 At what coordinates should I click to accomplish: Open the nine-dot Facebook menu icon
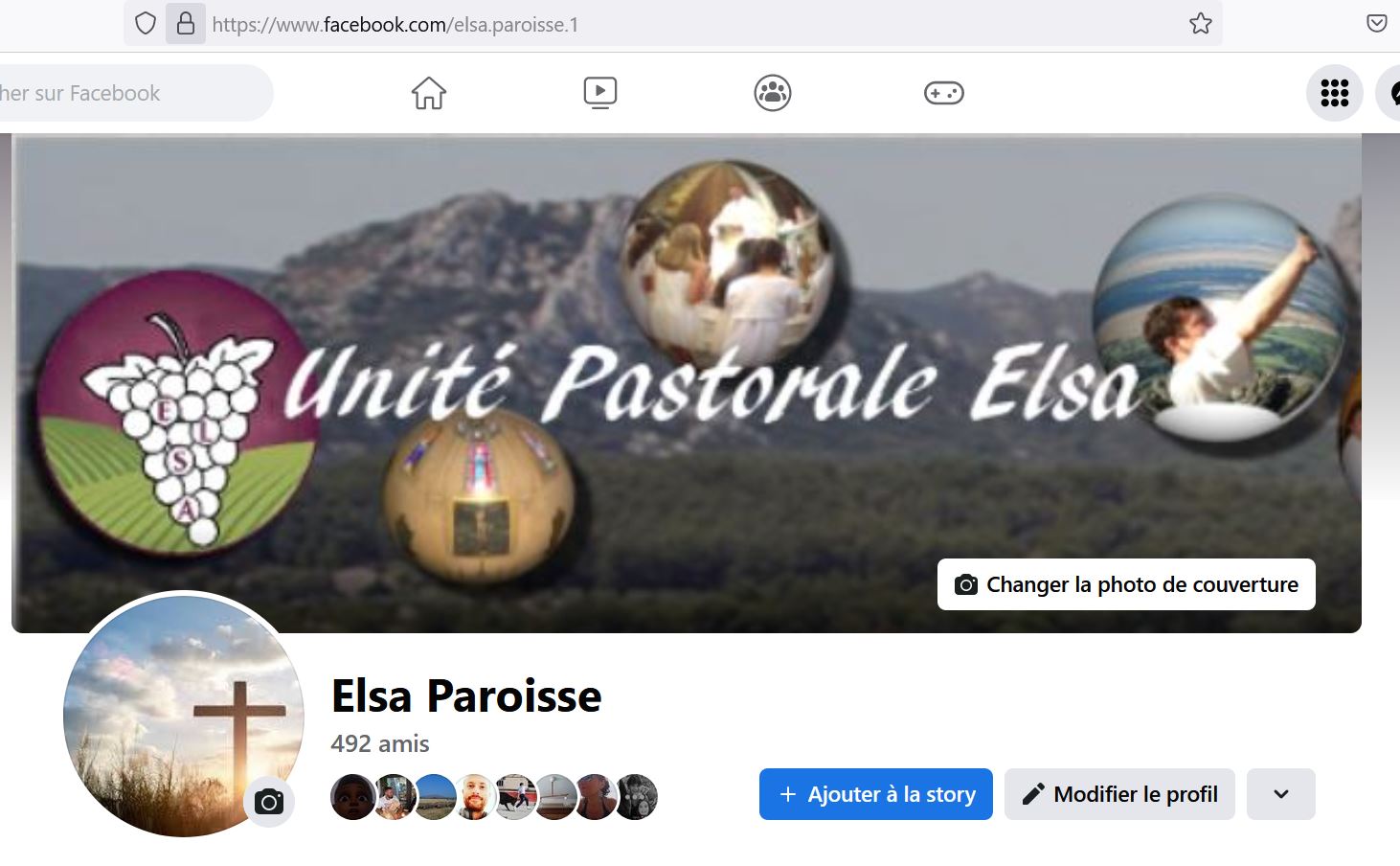click(x=1335, y=93)
